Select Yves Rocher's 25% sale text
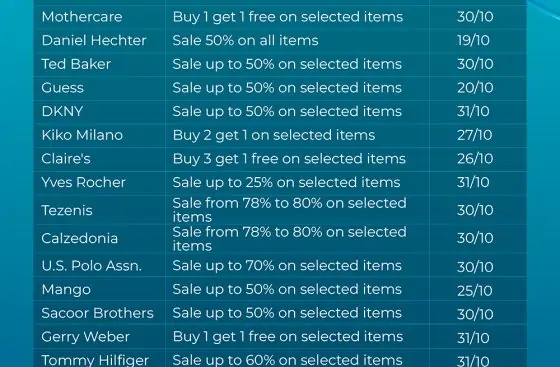Screen dimensions: 560x367 click(286, 182)
